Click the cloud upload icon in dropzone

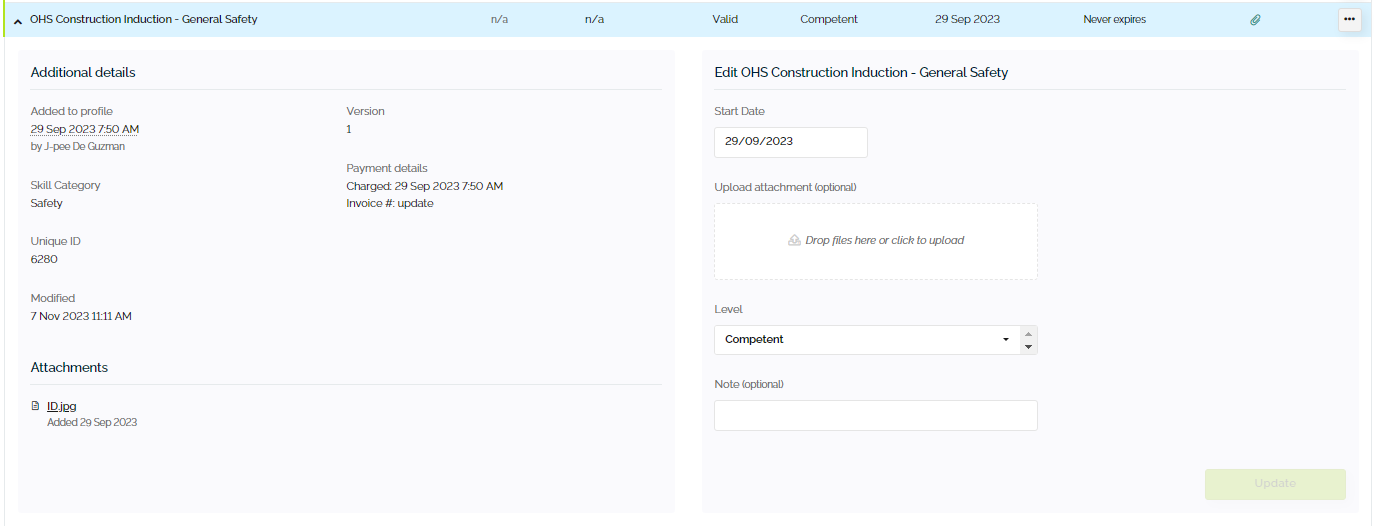(794, 241)
